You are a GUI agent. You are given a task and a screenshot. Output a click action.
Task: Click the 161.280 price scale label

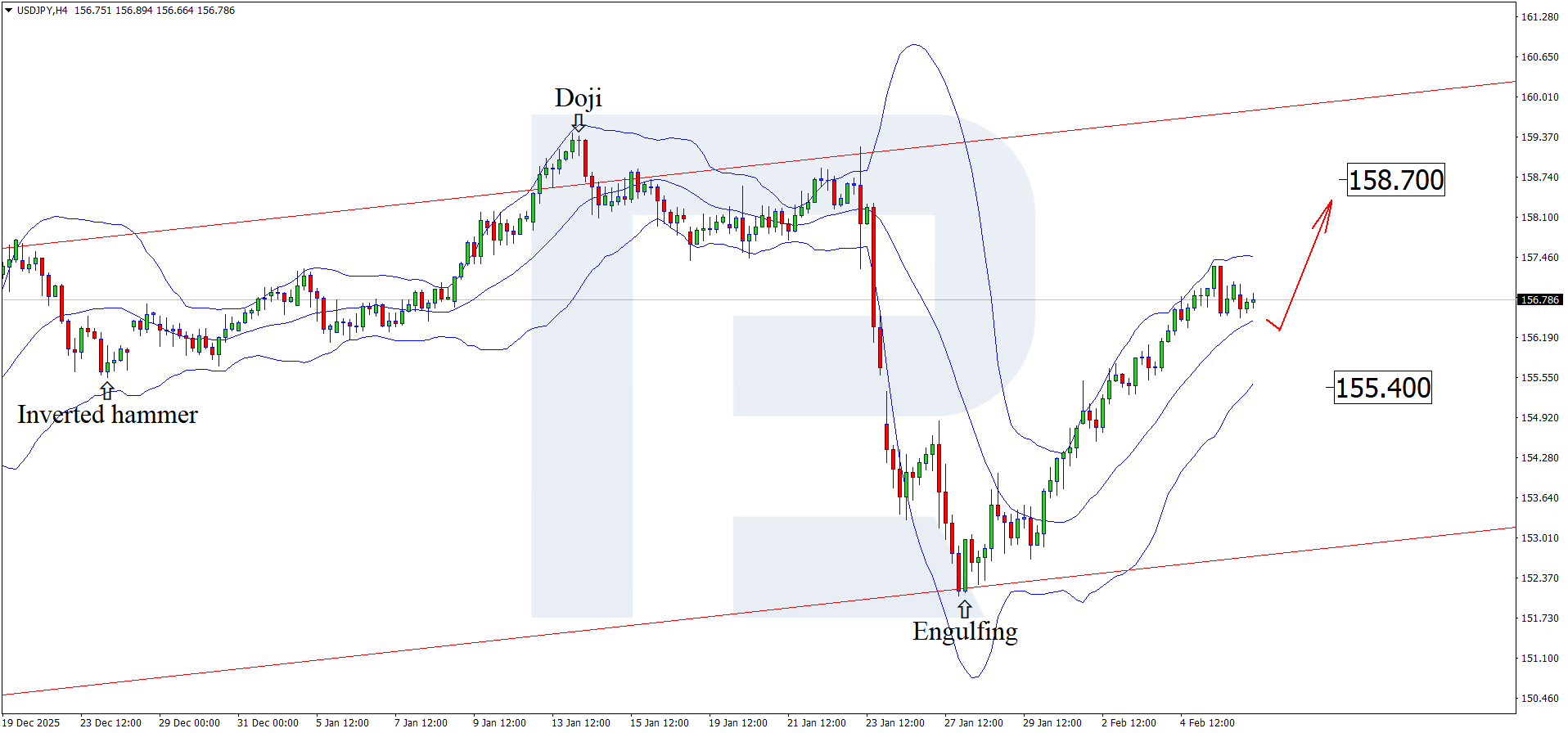tap(1539, 17)
